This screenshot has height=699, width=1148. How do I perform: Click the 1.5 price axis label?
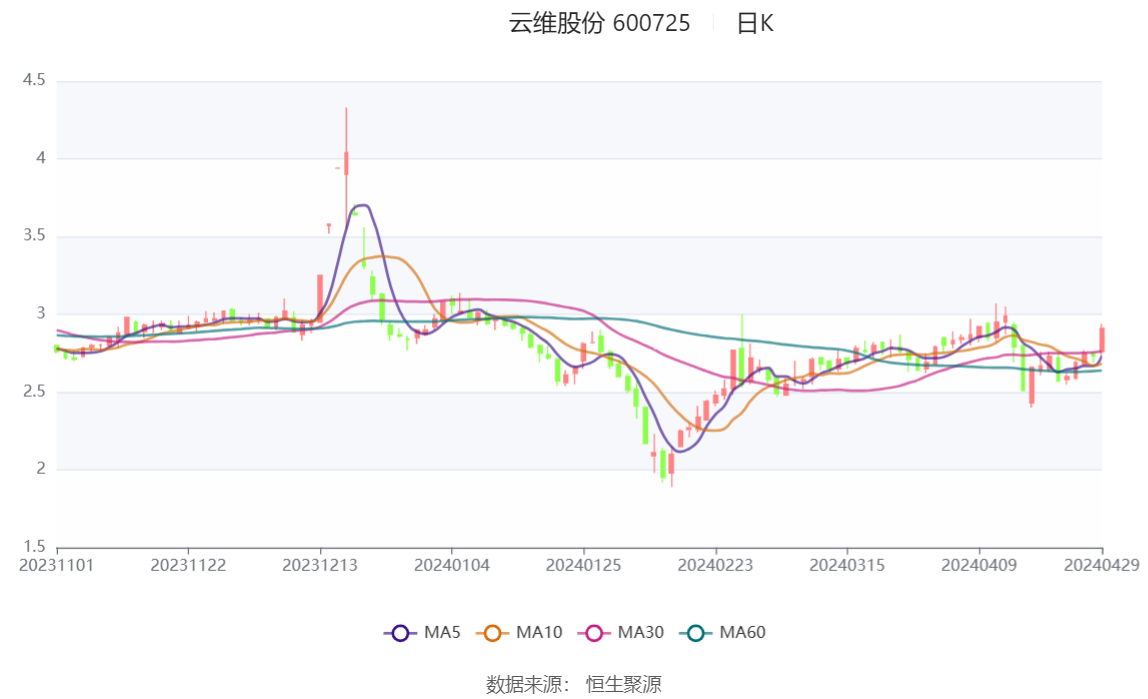click(x=34, y=546)
